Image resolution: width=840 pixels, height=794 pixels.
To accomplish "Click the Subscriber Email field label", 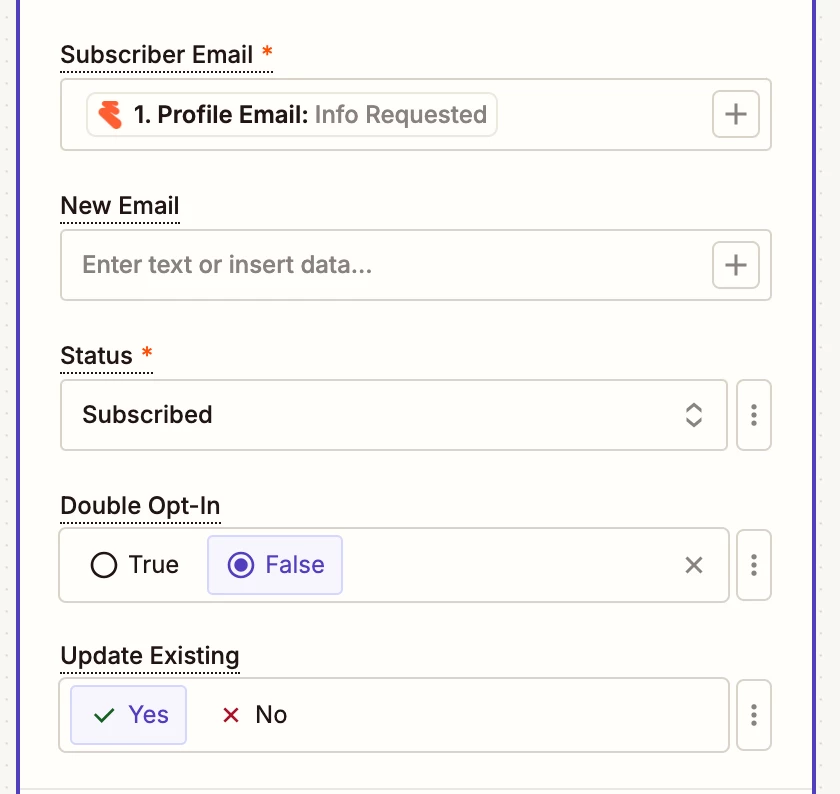I will [156, 55].
